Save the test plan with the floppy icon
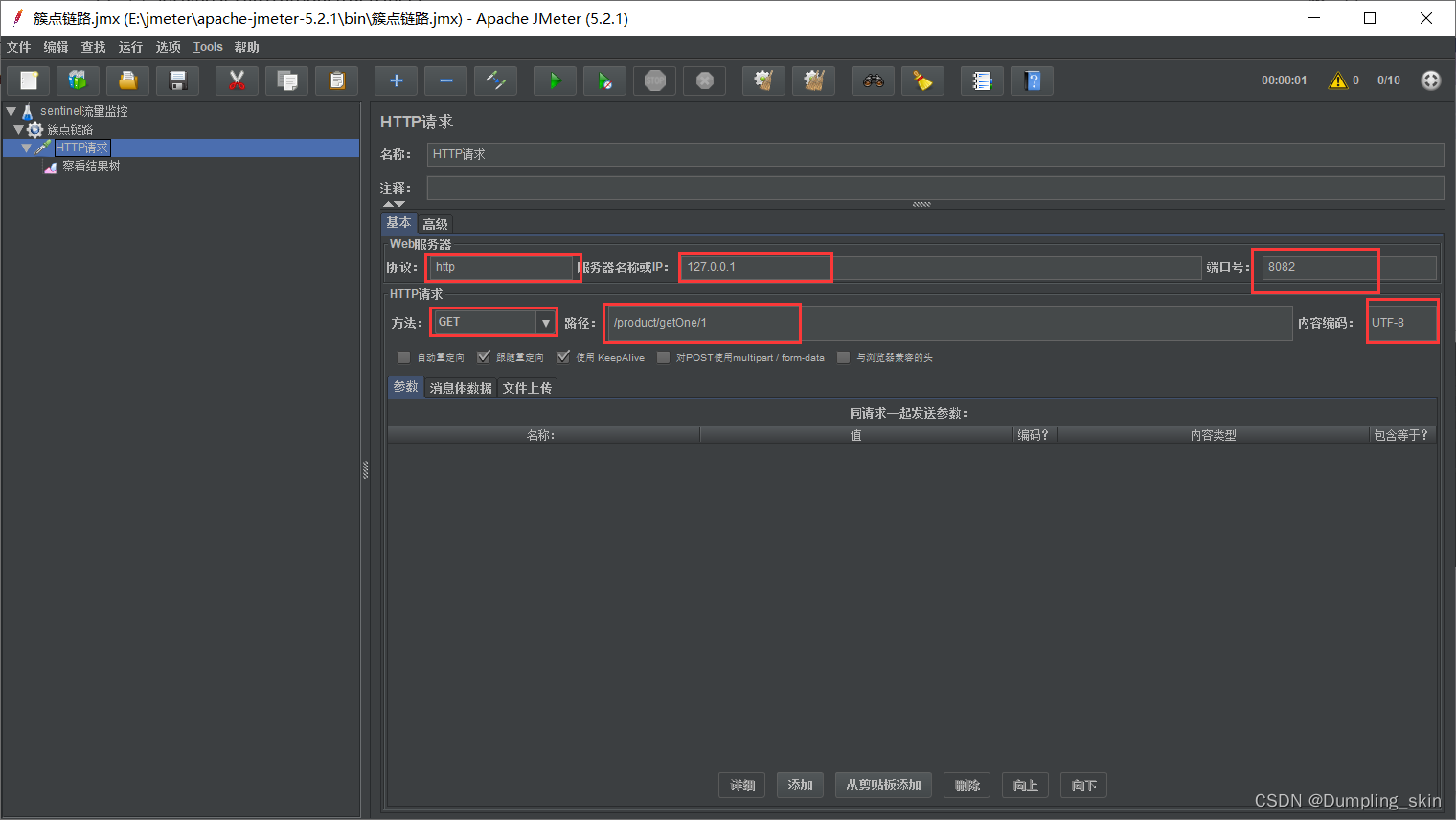1456x820 pixels. (x=177, y=80)
